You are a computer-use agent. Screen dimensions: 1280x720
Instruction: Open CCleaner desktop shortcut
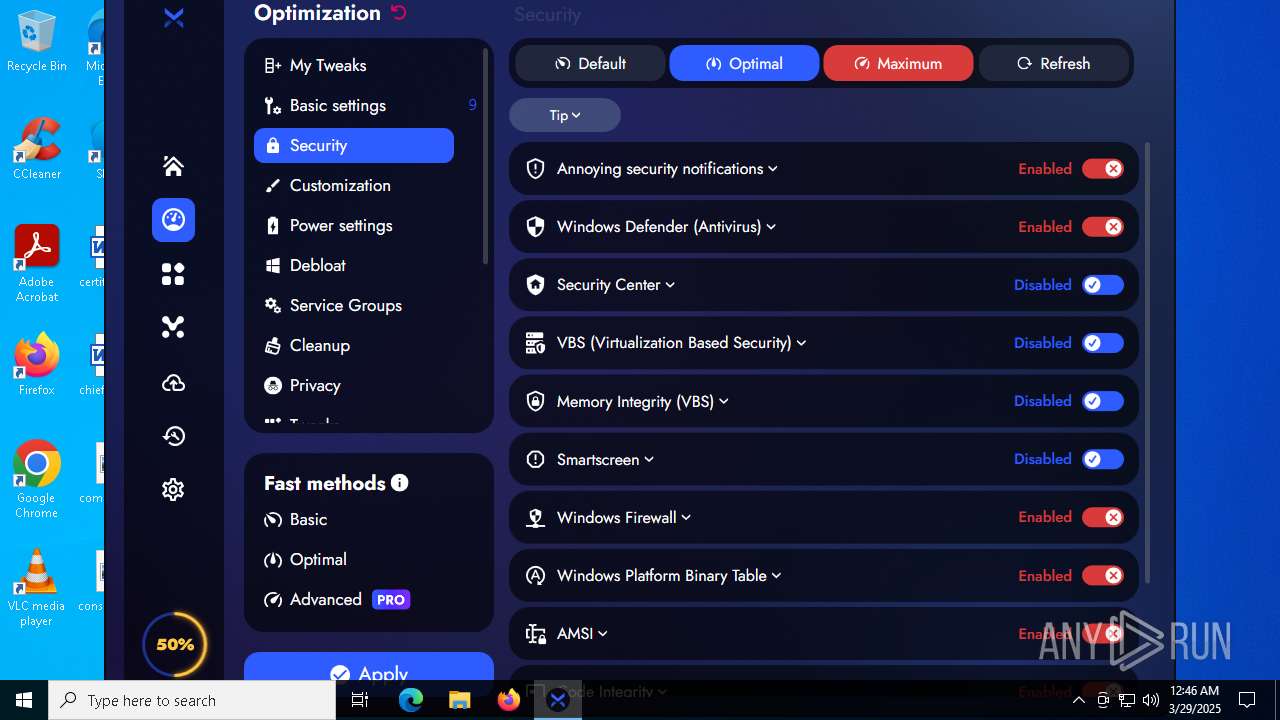pos(37,148)
